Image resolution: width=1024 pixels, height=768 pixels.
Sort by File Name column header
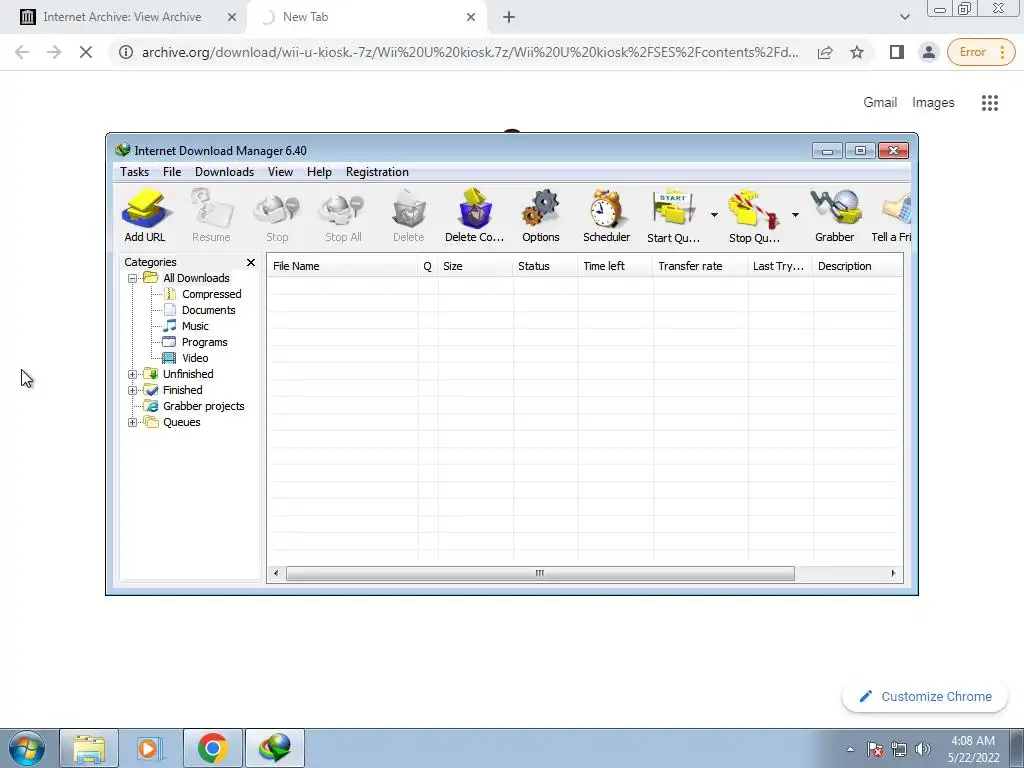(342, 266)
